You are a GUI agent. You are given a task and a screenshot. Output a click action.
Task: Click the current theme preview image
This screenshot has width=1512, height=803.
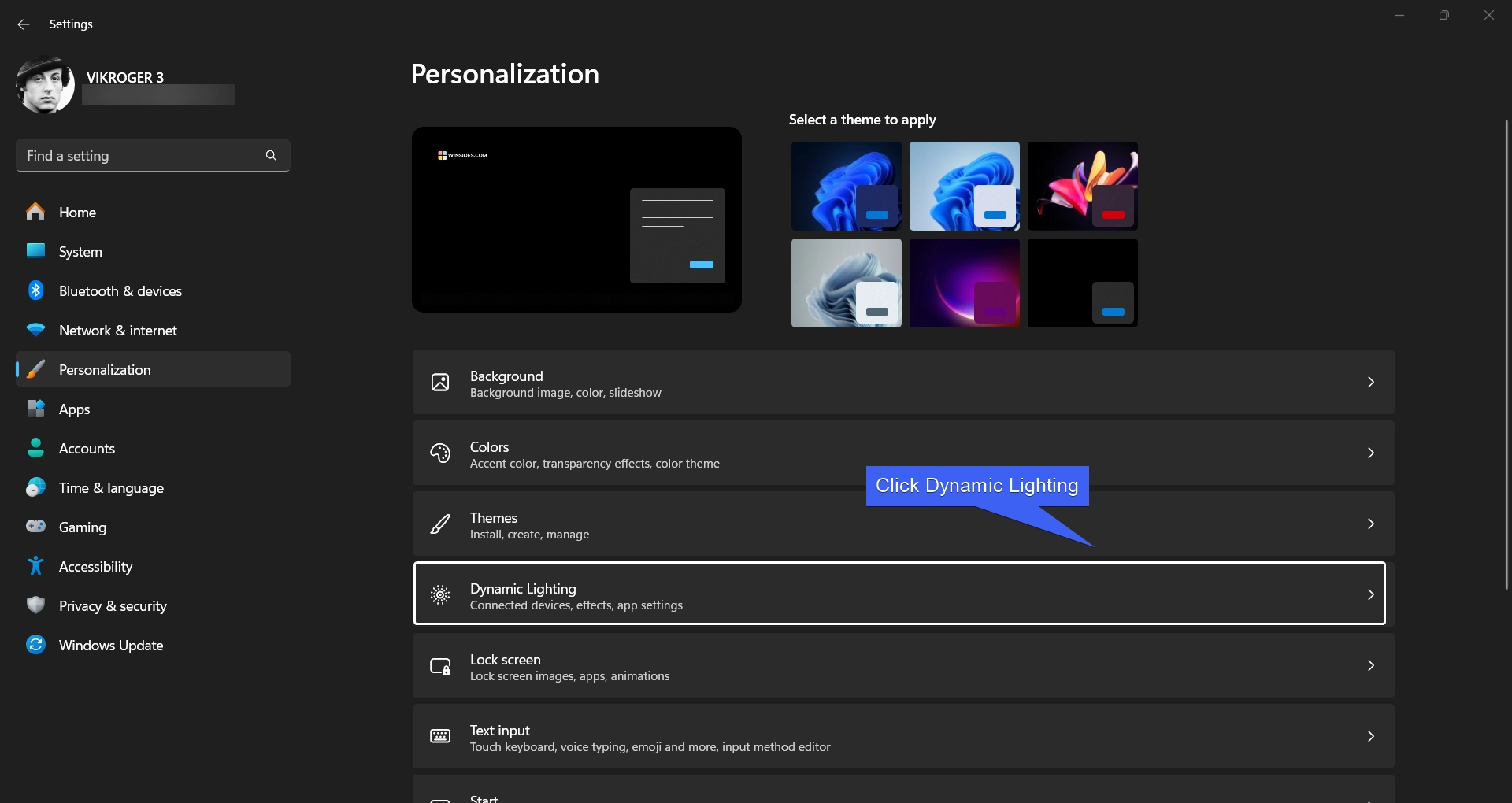[x=576, y=220]
